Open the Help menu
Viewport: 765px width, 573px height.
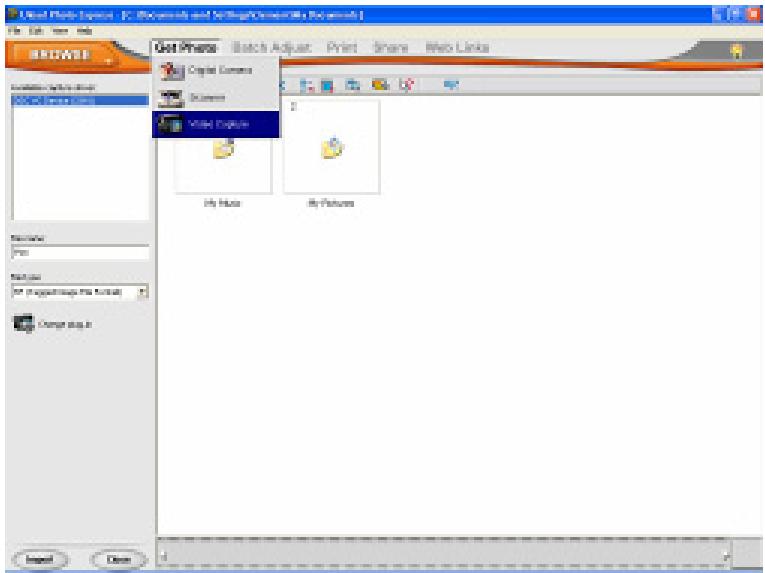(x=84, y=31)
